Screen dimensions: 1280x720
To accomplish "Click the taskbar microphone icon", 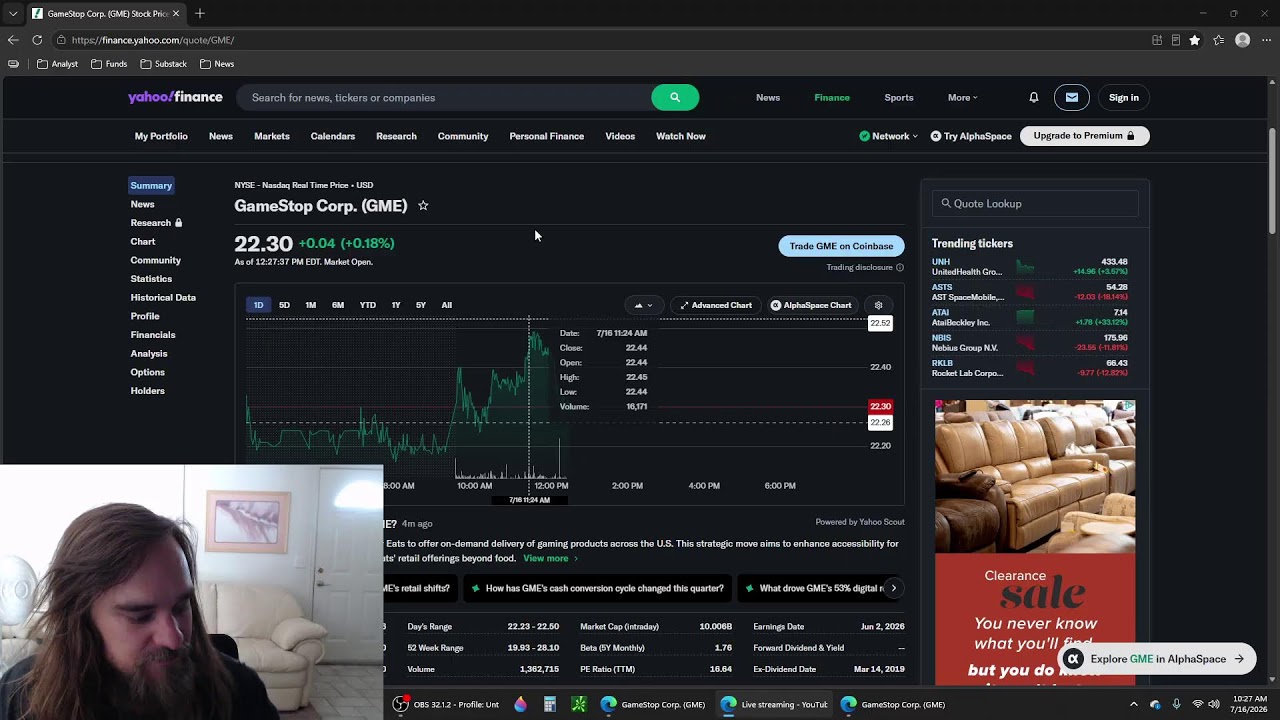I will point(1176,704).
